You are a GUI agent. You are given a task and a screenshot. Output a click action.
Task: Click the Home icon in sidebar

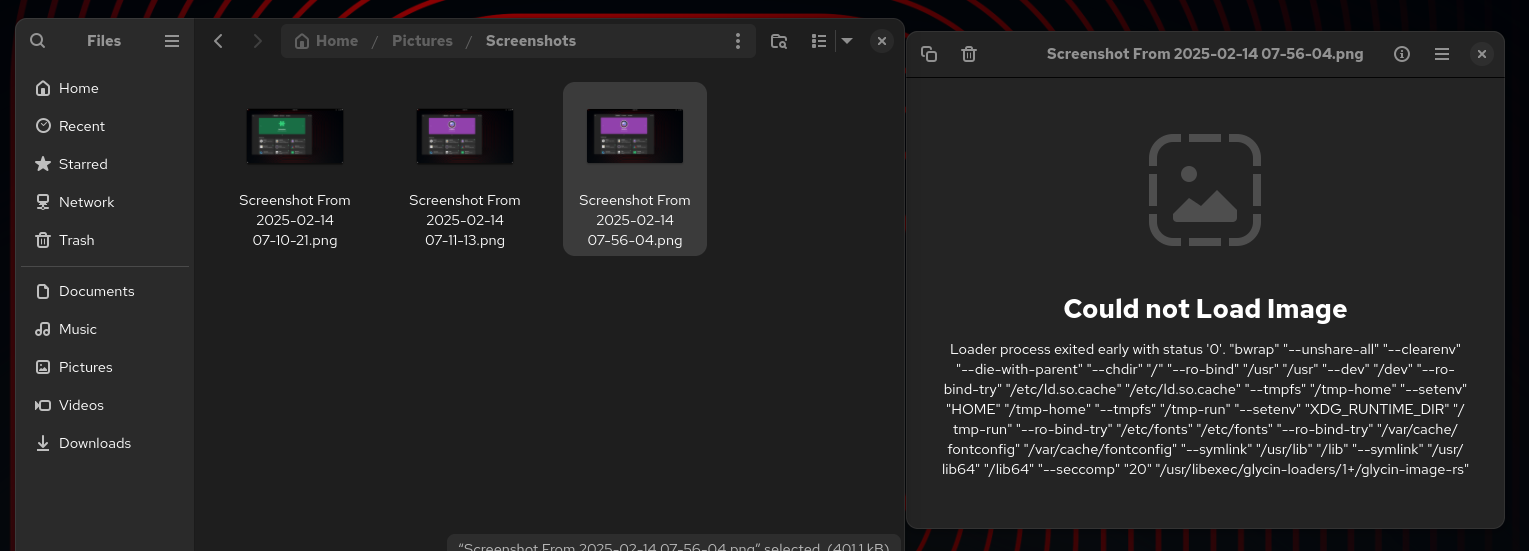(43, 88)
